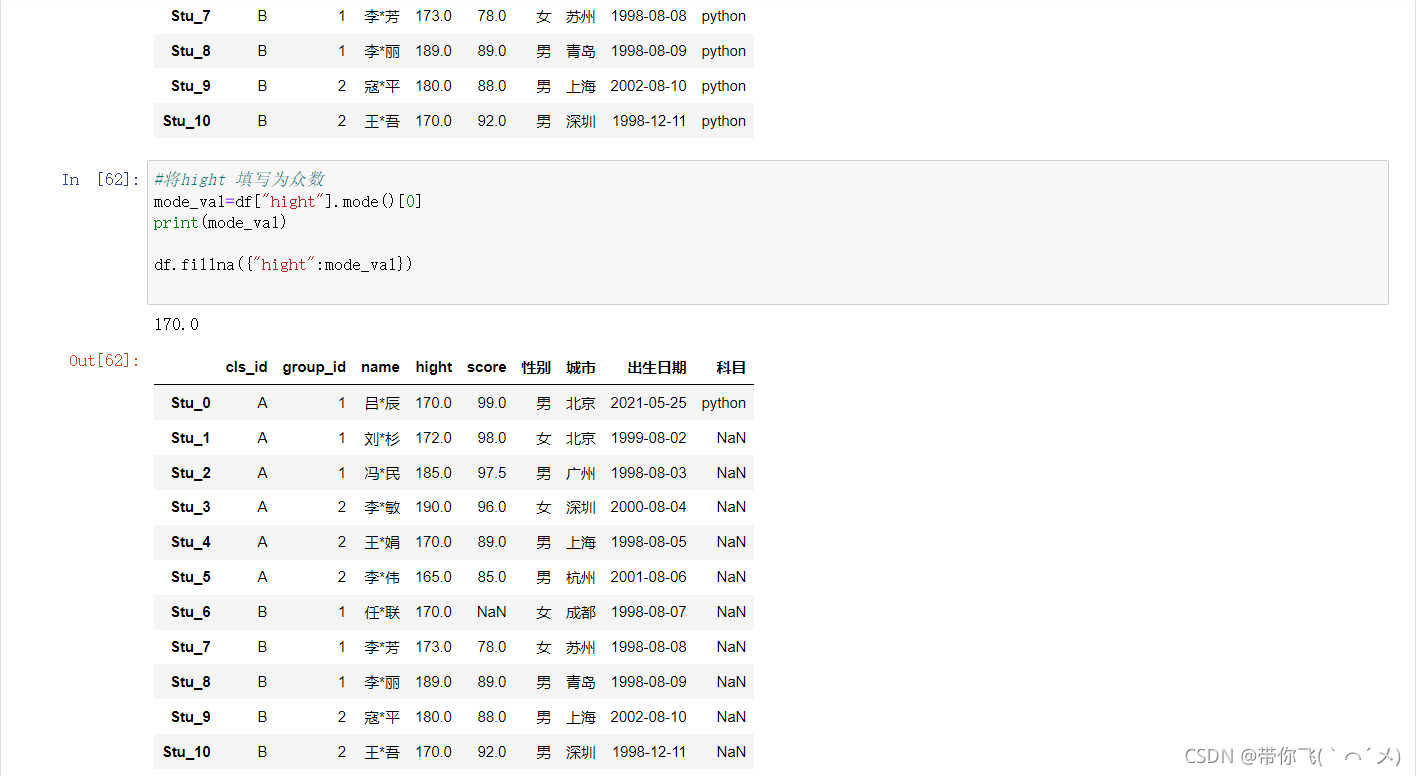1416x776 pixels.
Task: Click the city cell 成都
Action: pyautogui.click(x=581, y=612)
